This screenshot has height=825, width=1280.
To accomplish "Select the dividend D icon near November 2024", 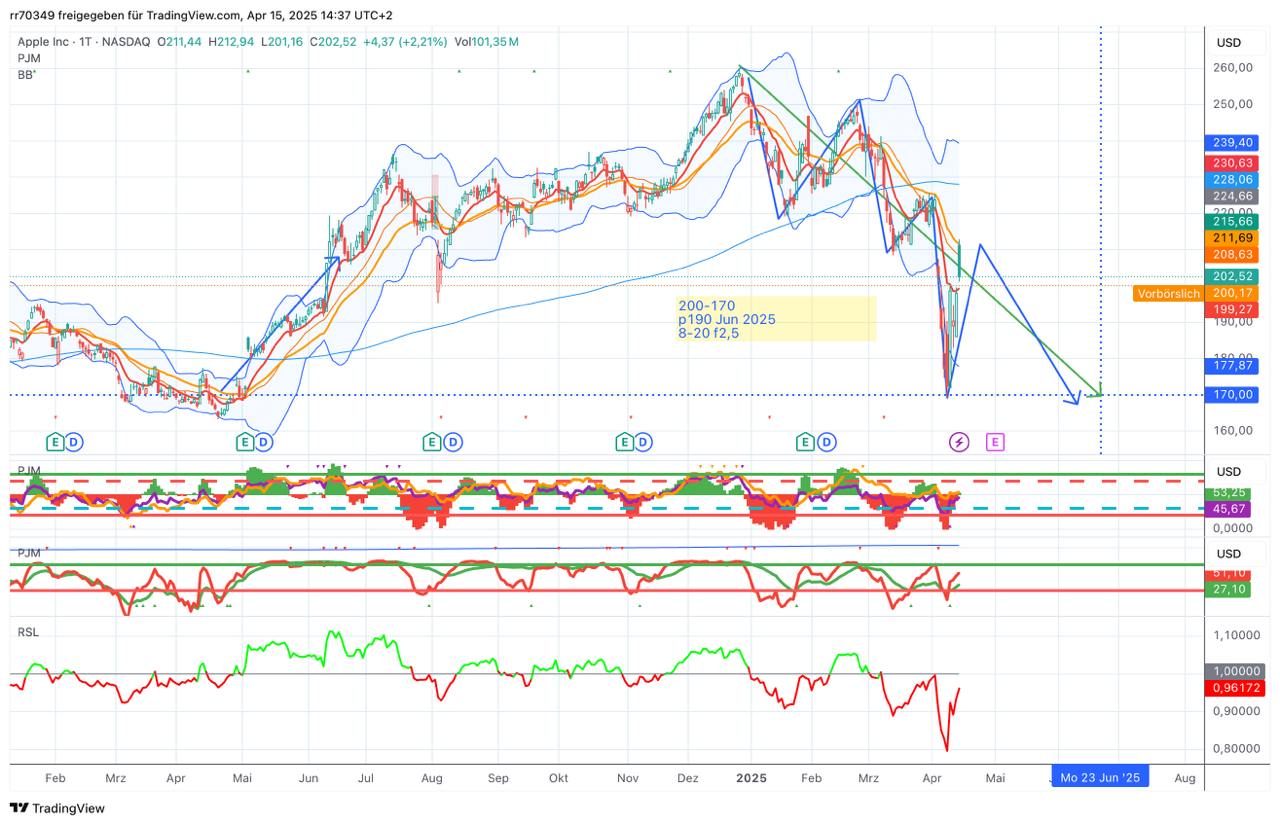I will (643, 441).
